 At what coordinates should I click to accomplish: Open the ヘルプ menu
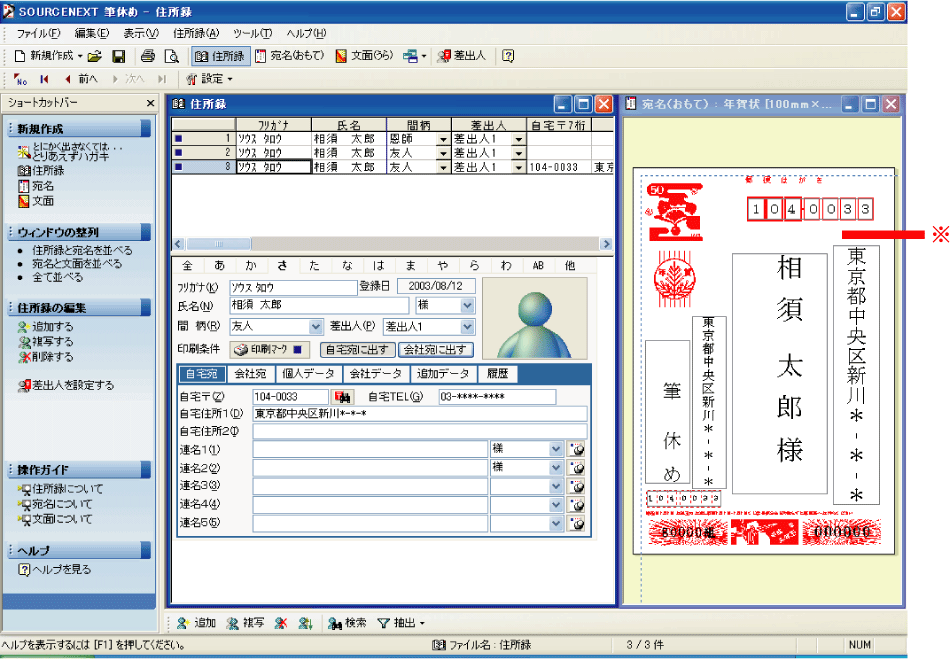(306, 33)
